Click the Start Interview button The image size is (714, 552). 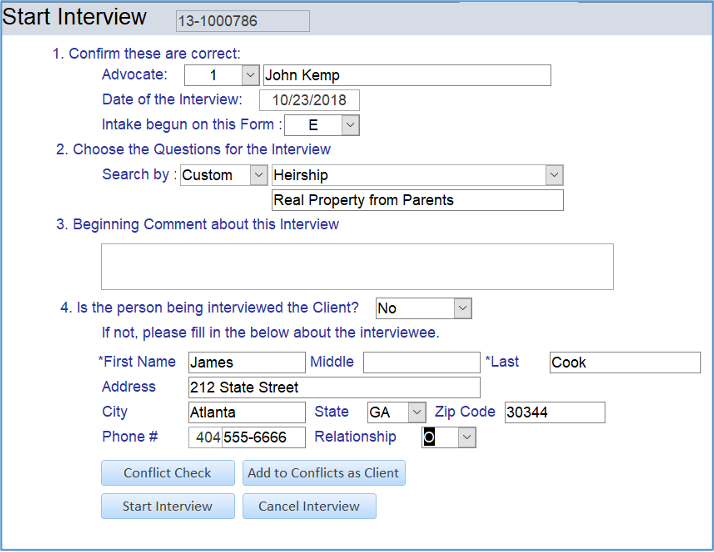(168, 506)
